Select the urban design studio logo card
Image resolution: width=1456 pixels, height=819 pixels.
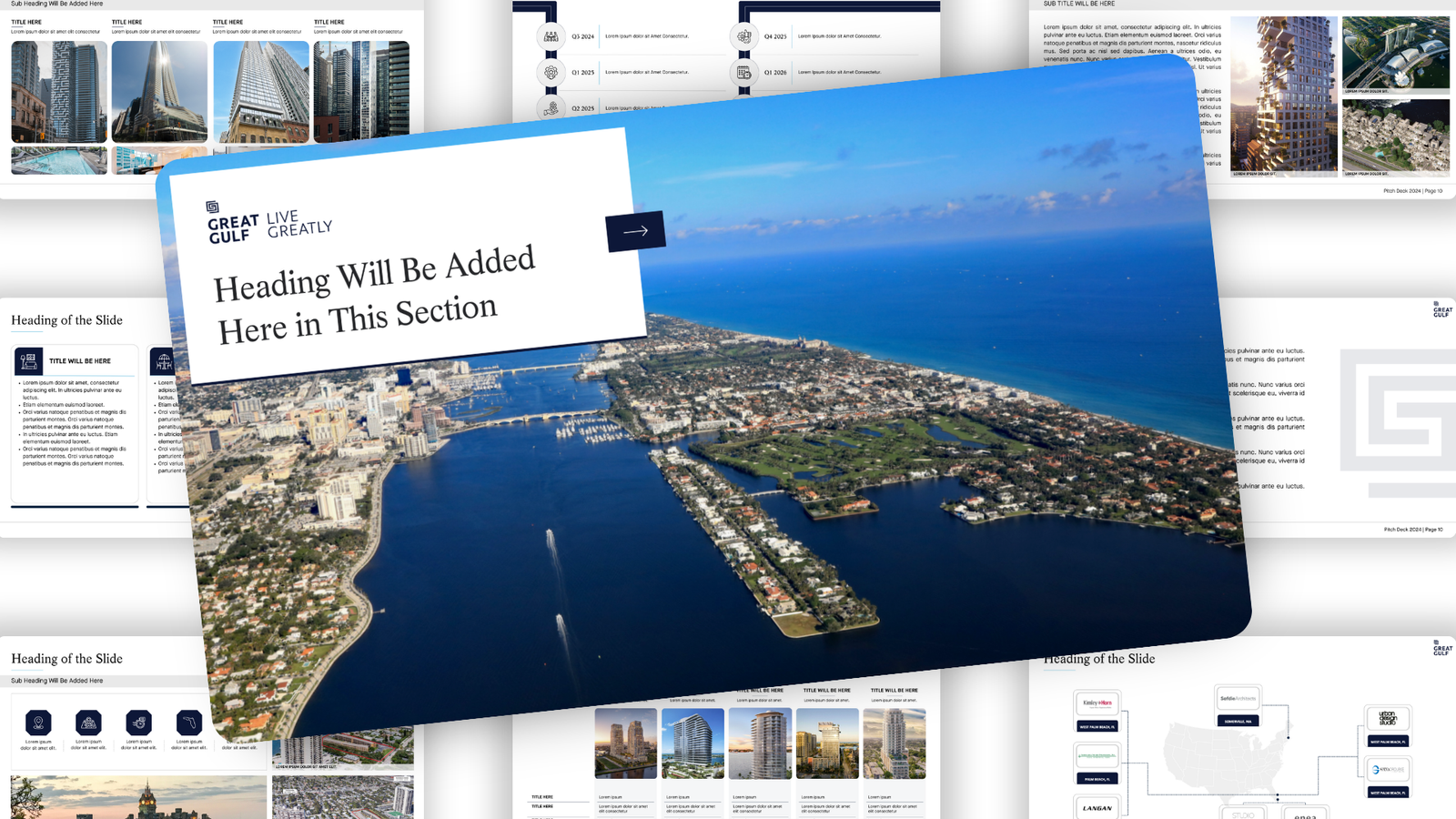(x=1388, y=718)
